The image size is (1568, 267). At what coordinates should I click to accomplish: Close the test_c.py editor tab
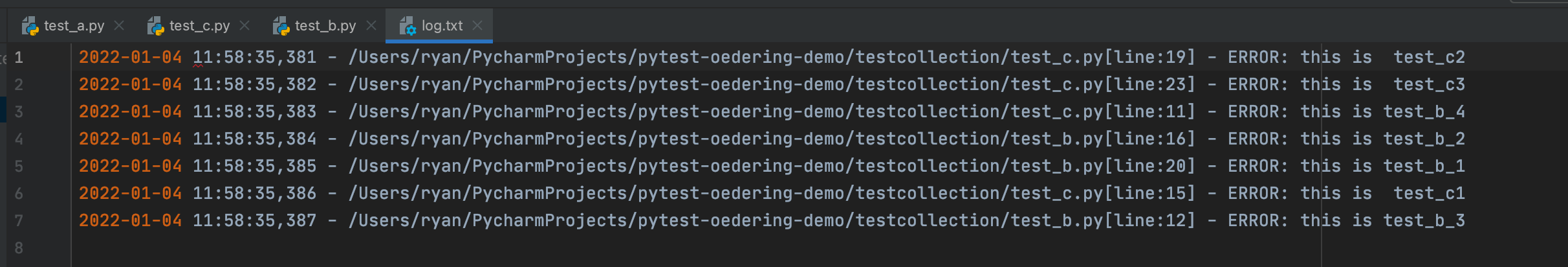click(x=245, y=25)
